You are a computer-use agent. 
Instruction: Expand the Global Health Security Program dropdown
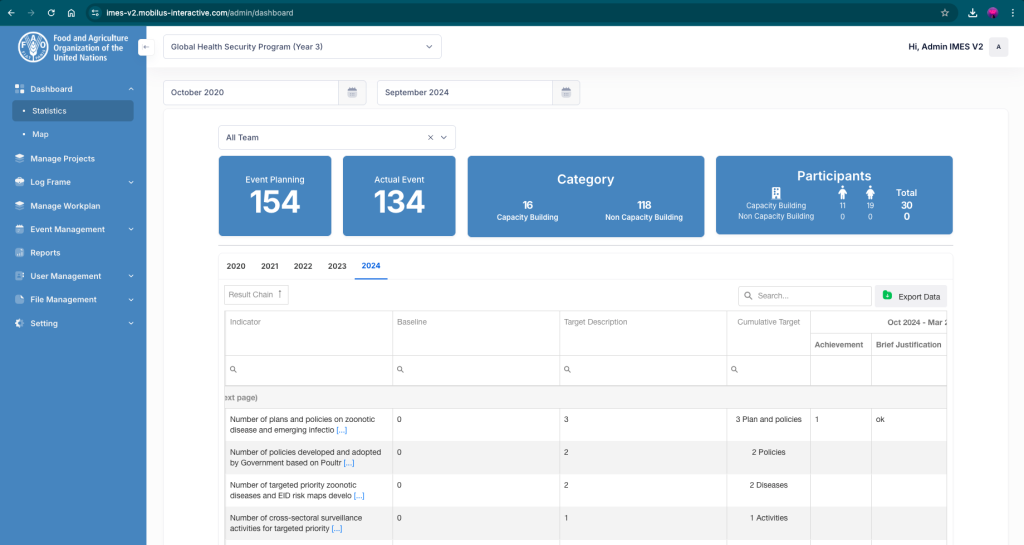(x=429, y=47)
